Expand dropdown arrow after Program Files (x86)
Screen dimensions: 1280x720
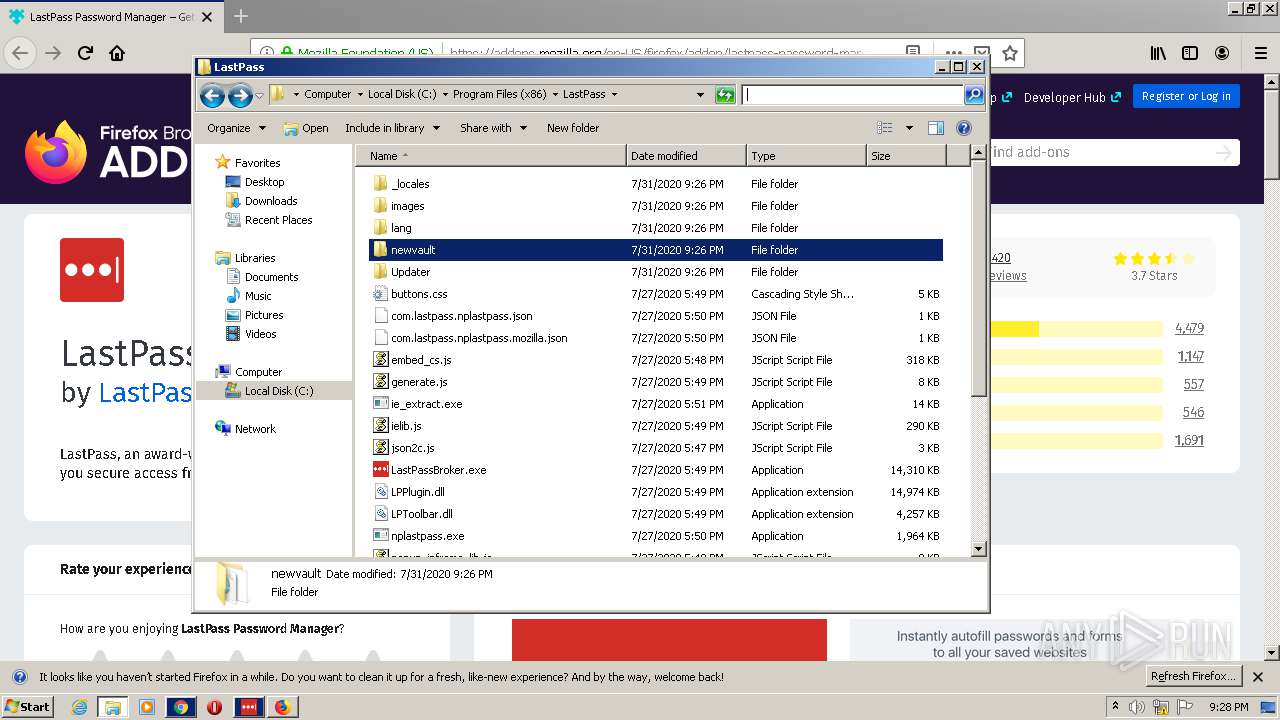(x=555, y=94)
